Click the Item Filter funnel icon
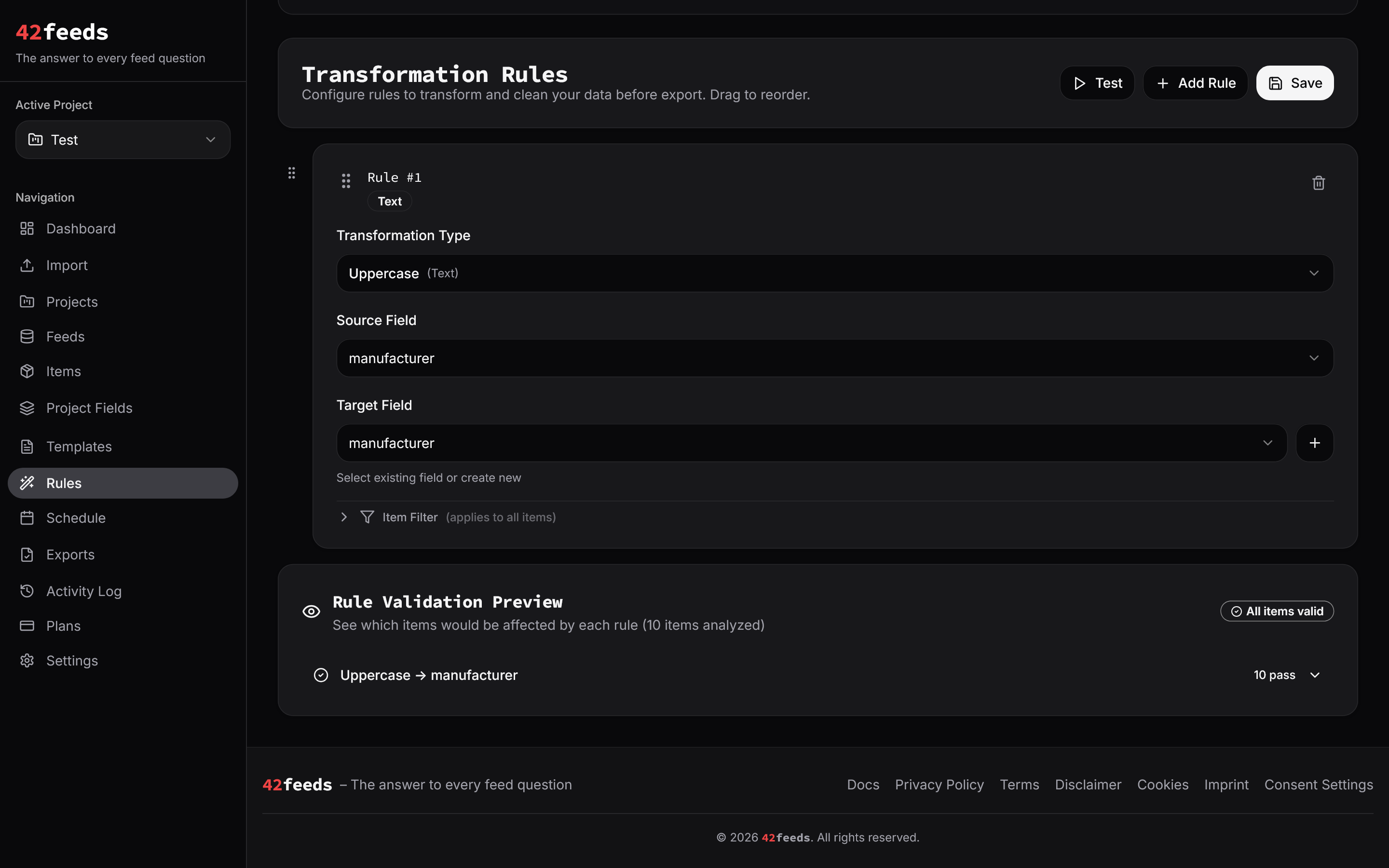The width and height of the screenshot is (1389, 868). coord(367,517)
